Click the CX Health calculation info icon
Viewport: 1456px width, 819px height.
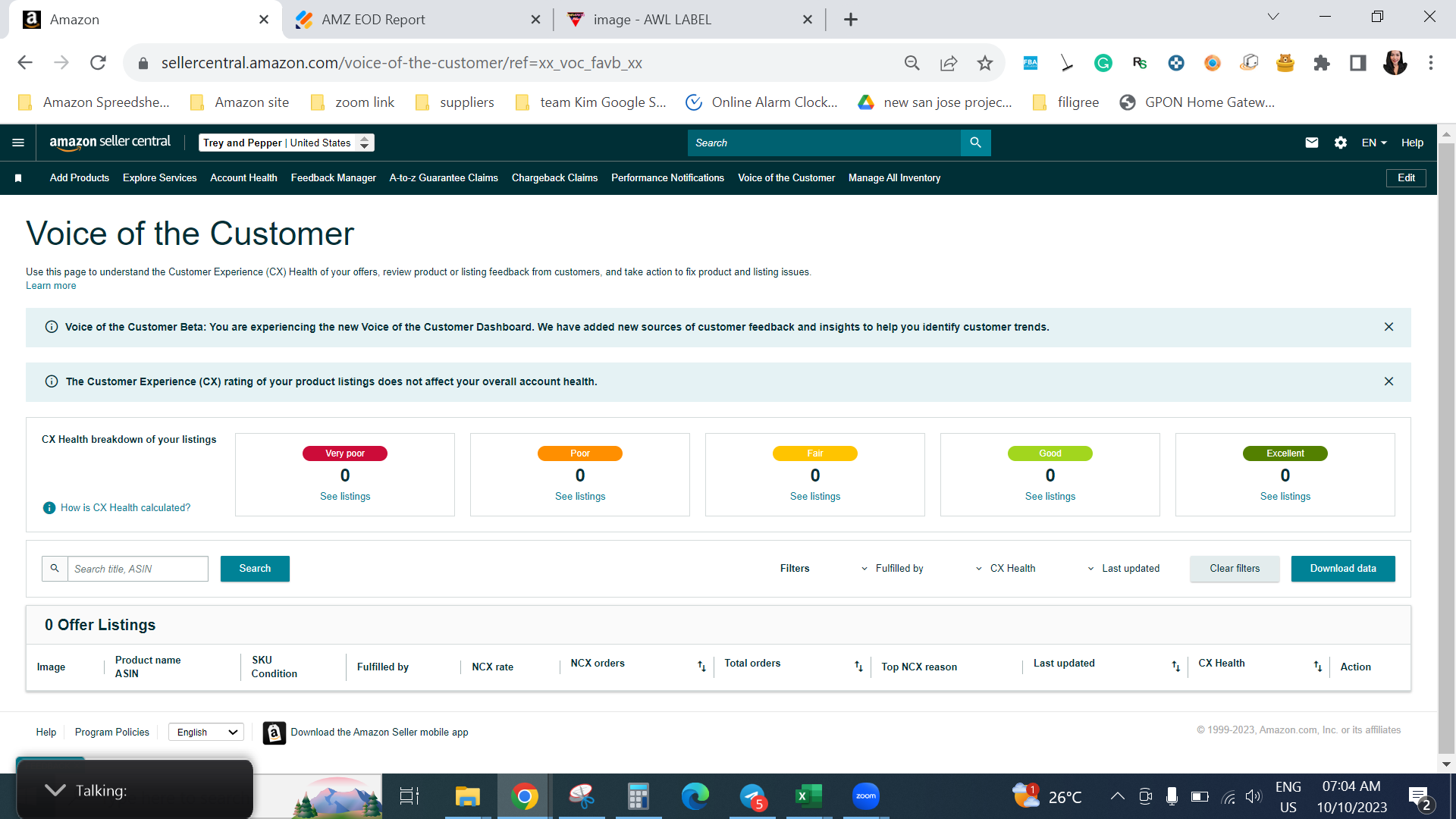(x=49, y=508)
